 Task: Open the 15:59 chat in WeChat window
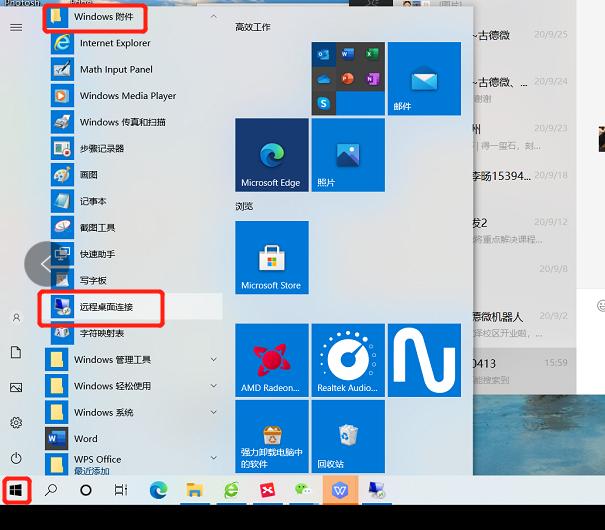click(525, 371)
